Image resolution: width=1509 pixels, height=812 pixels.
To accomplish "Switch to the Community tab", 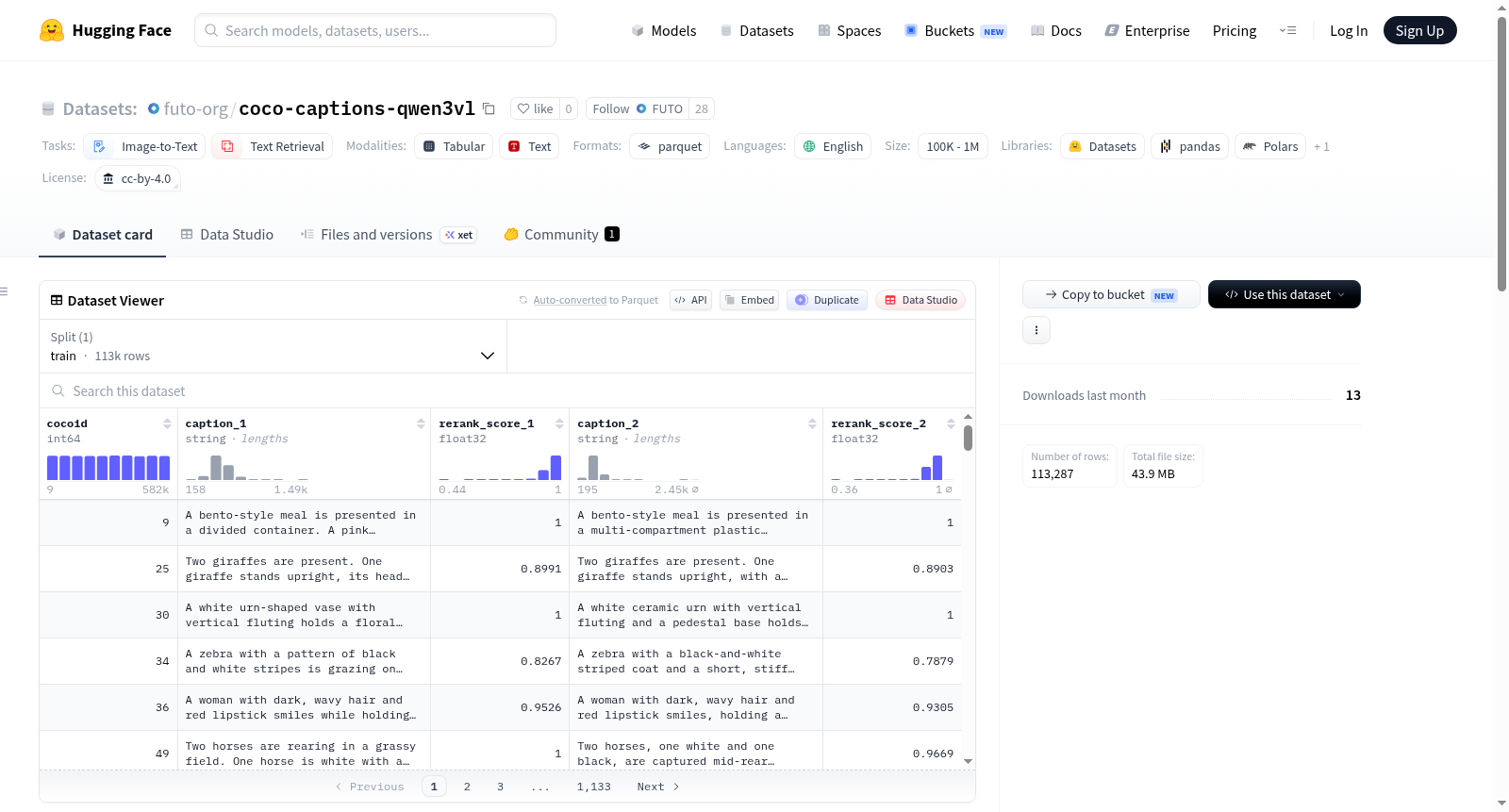I will [x=561, y=235].
